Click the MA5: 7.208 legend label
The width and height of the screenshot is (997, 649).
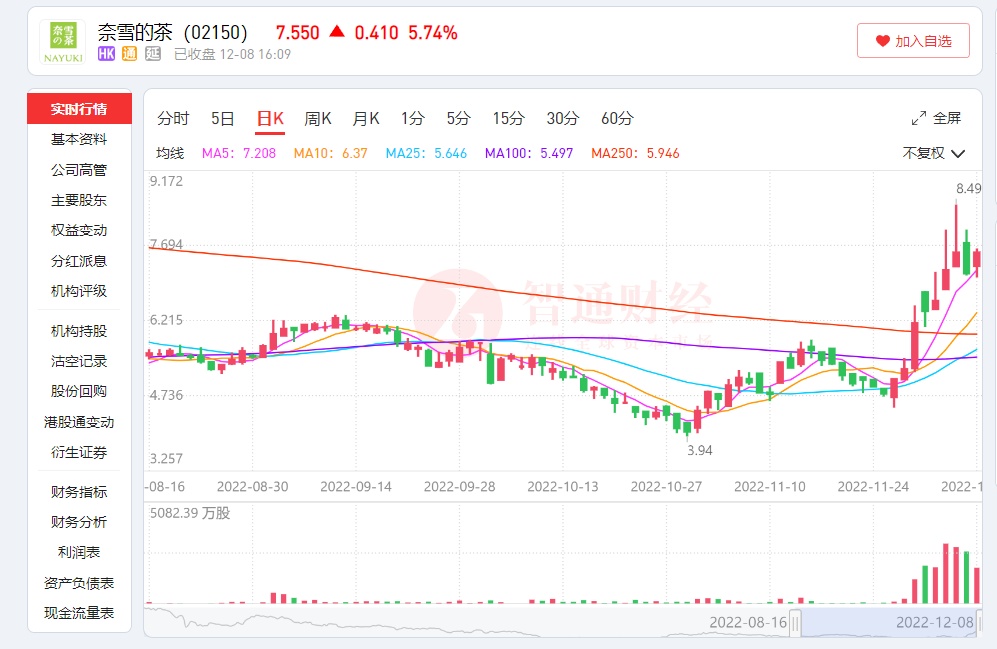click(x=238, y=153)
